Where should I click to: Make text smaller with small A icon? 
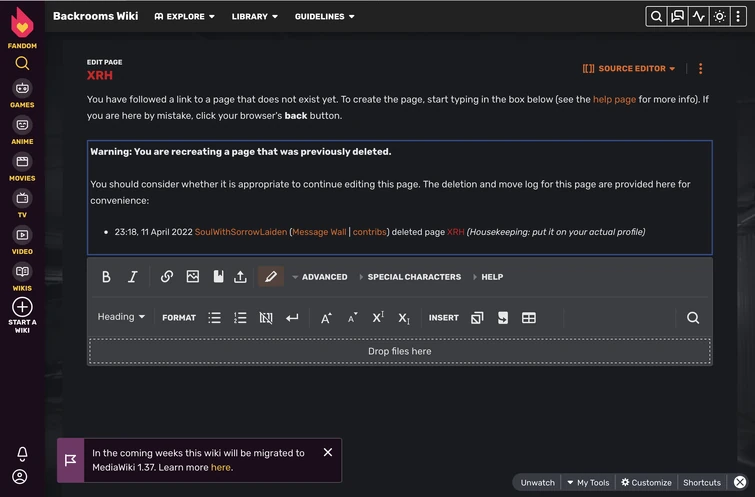click(352, 318)
